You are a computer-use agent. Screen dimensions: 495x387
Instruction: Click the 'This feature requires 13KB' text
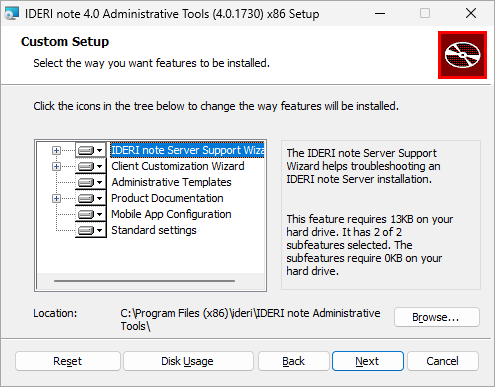[370, 245]
